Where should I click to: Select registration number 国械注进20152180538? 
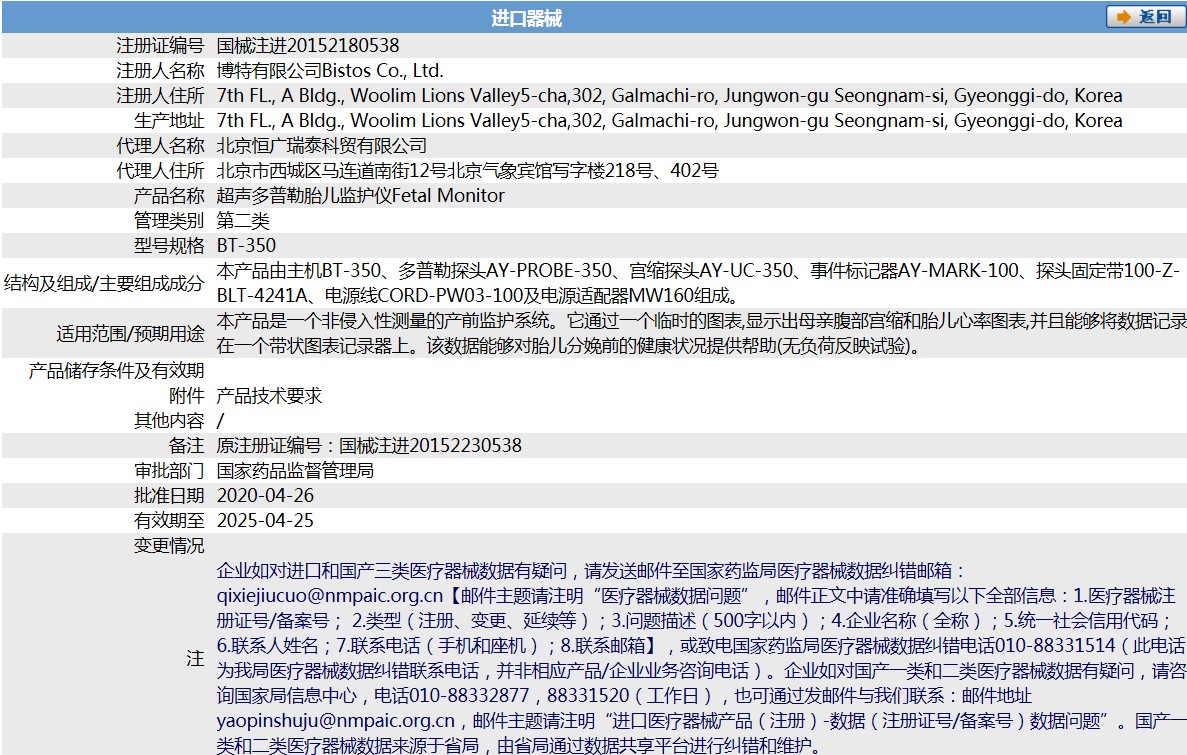pos(308,45)
